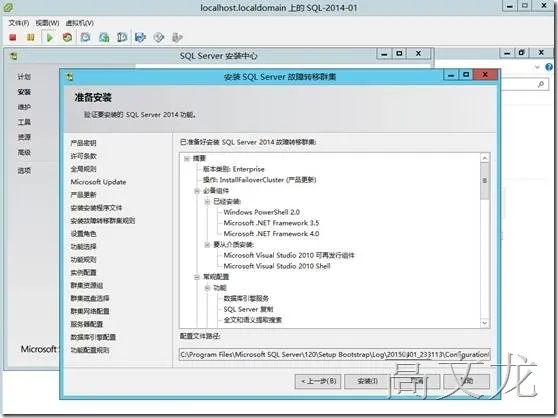This screenshot has width=558, height=418.
Task: Collapse the 摘要 summary tree node
Action: 186,158
